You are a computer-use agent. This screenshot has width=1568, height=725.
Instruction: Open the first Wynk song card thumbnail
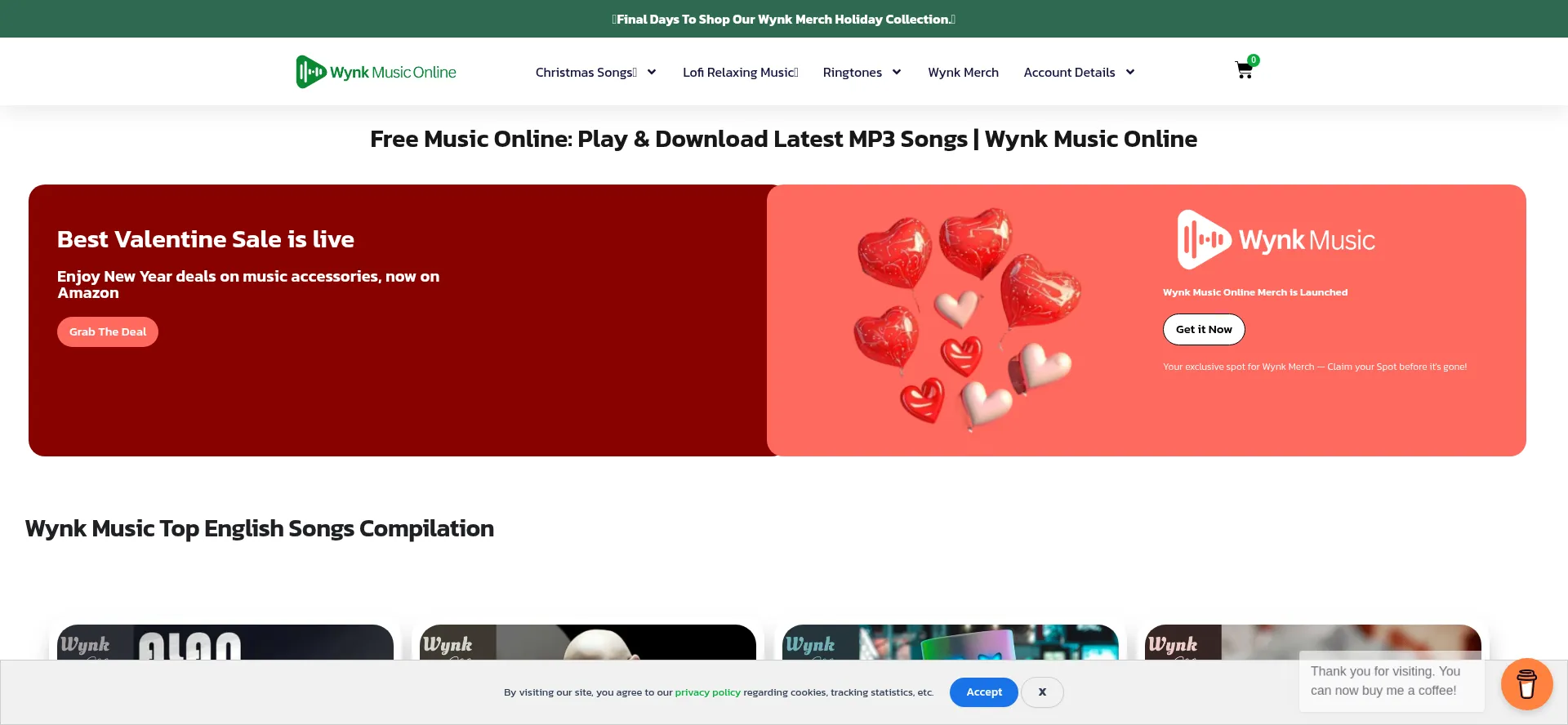pyautogui.click(x=225, y=643)
